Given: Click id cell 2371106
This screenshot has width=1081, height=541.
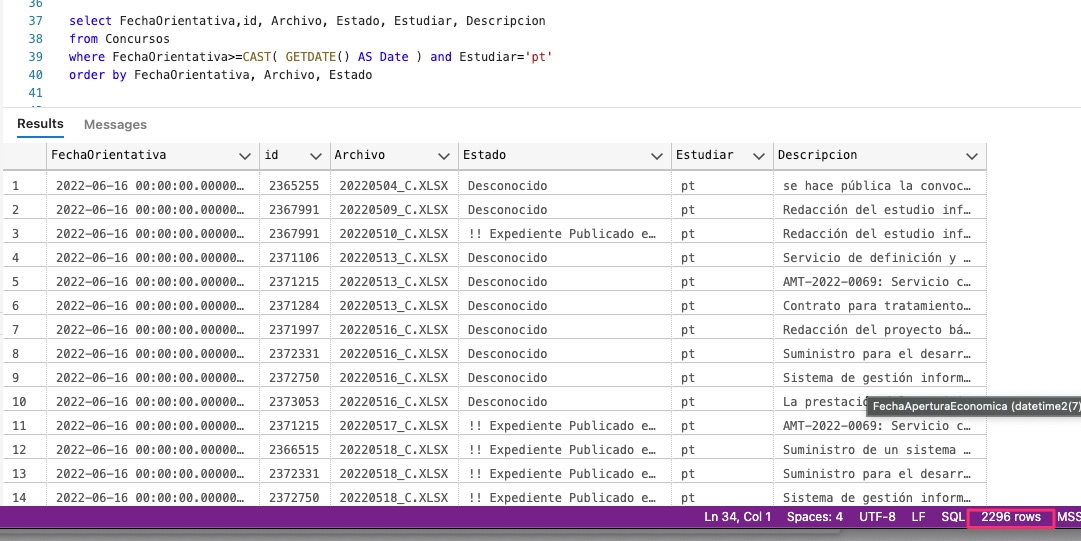Looking at the screenshot, I should point(294,258).
